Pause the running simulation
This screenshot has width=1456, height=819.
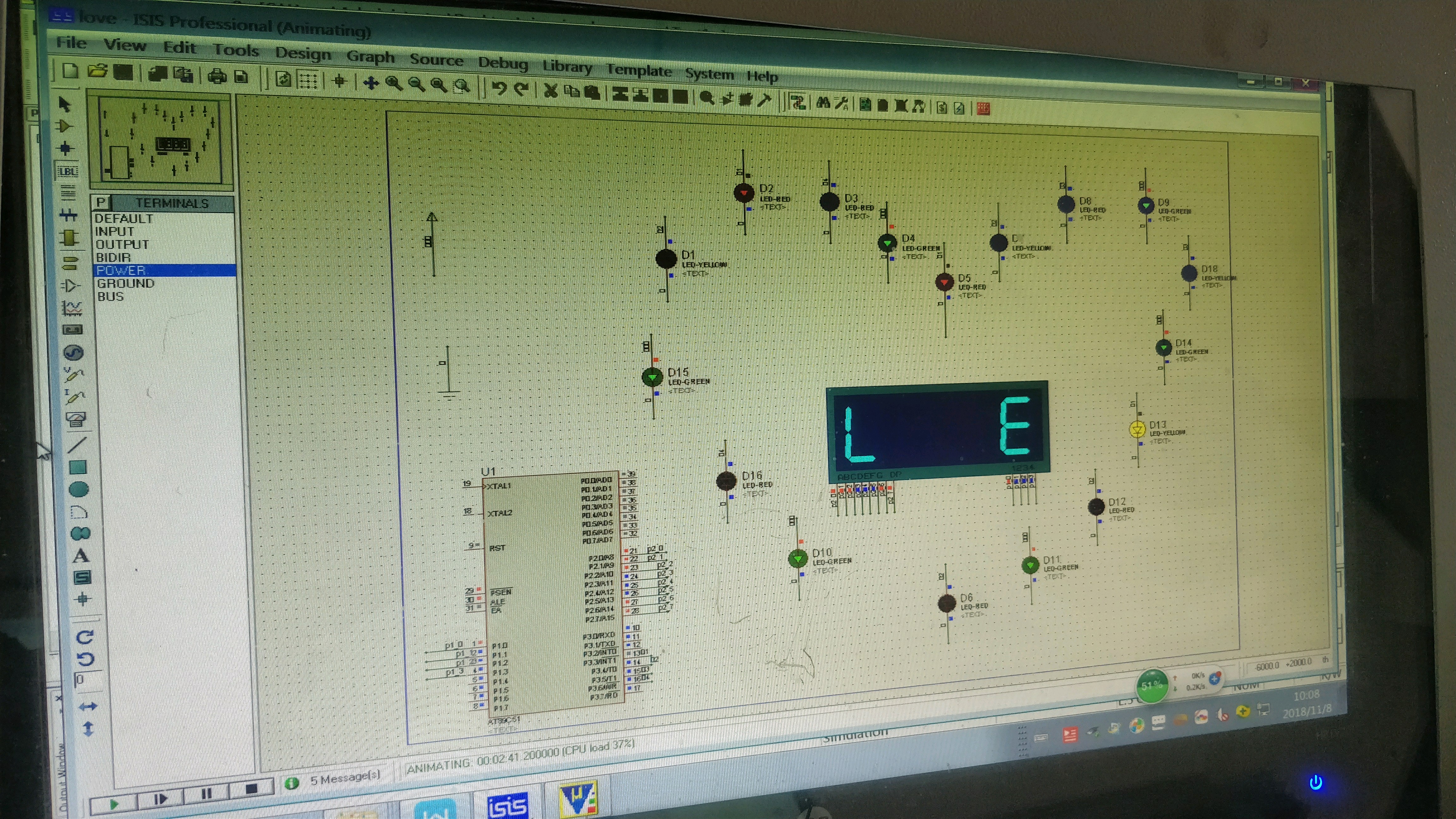(x=206, y=794)
